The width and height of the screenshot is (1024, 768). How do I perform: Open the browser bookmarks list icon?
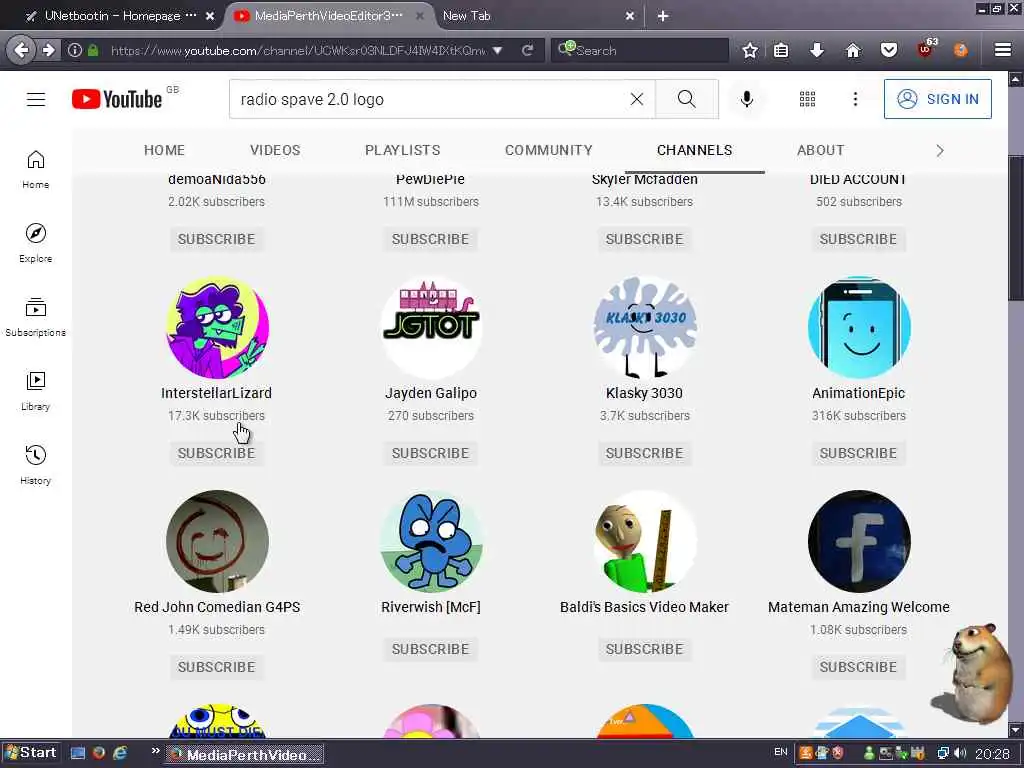781,50
